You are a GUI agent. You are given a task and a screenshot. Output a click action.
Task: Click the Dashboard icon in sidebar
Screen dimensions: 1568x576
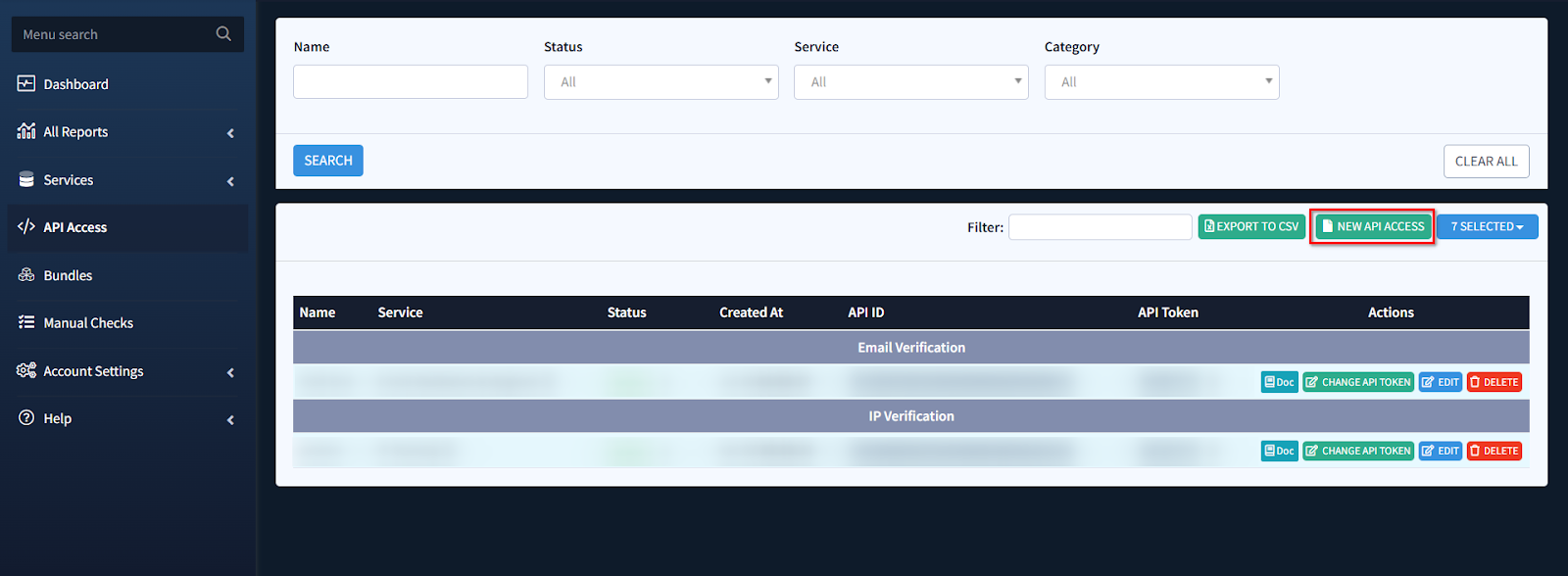tap(26, 84)
